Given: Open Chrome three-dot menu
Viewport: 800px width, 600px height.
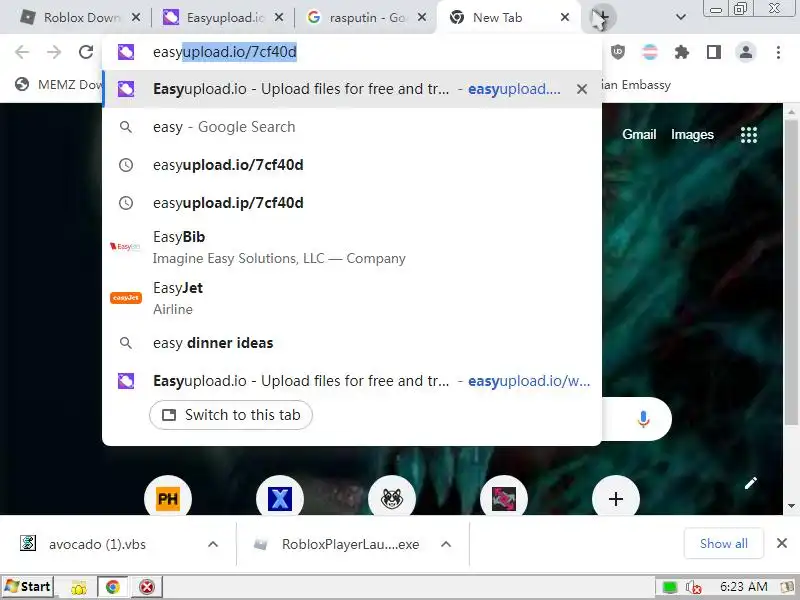Looking at the screenshot, I should [x=778, y=52].
